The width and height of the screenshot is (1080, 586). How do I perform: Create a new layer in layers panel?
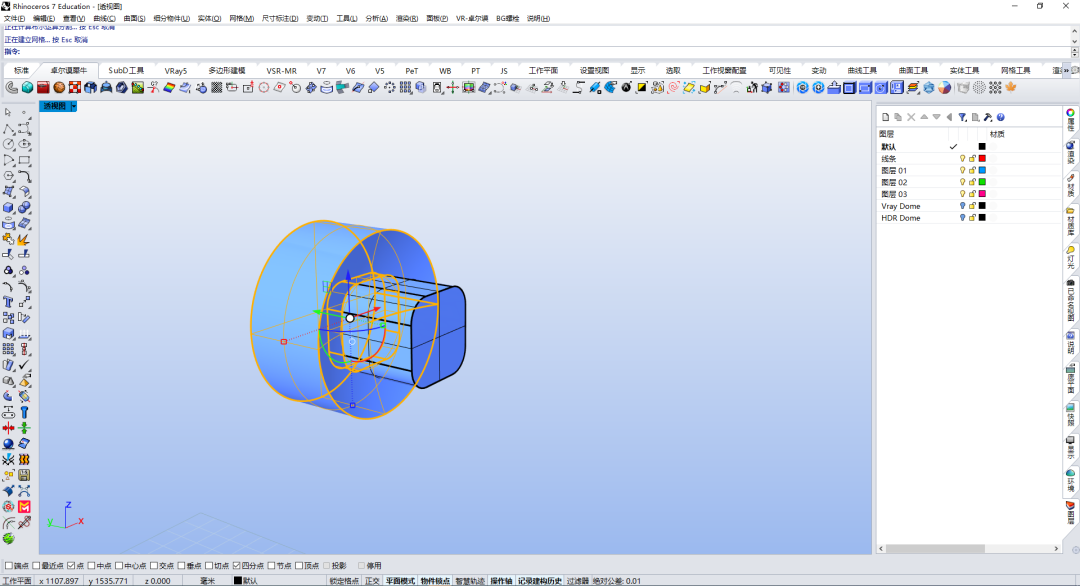coord(886,117)
